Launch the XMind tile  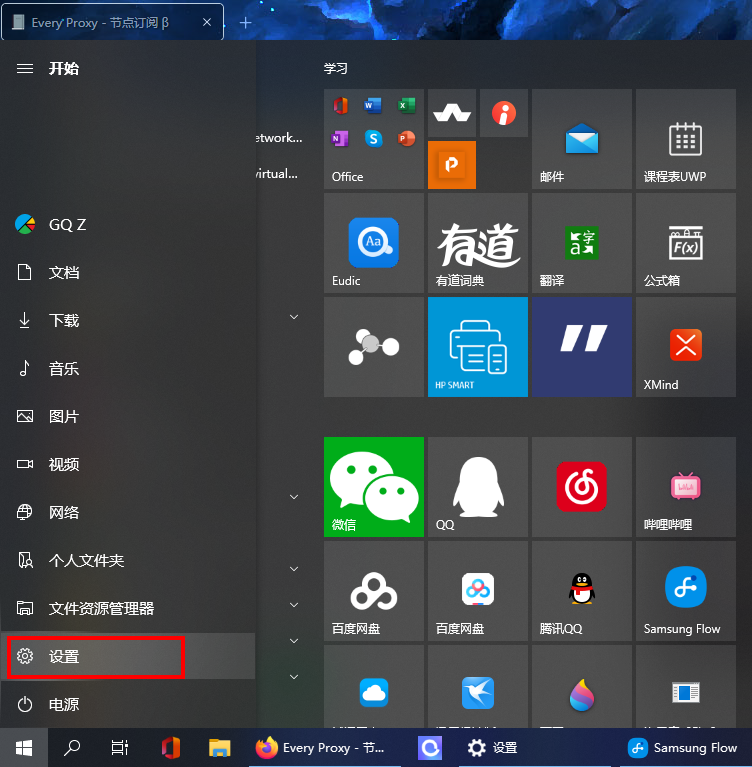[685, 347]
